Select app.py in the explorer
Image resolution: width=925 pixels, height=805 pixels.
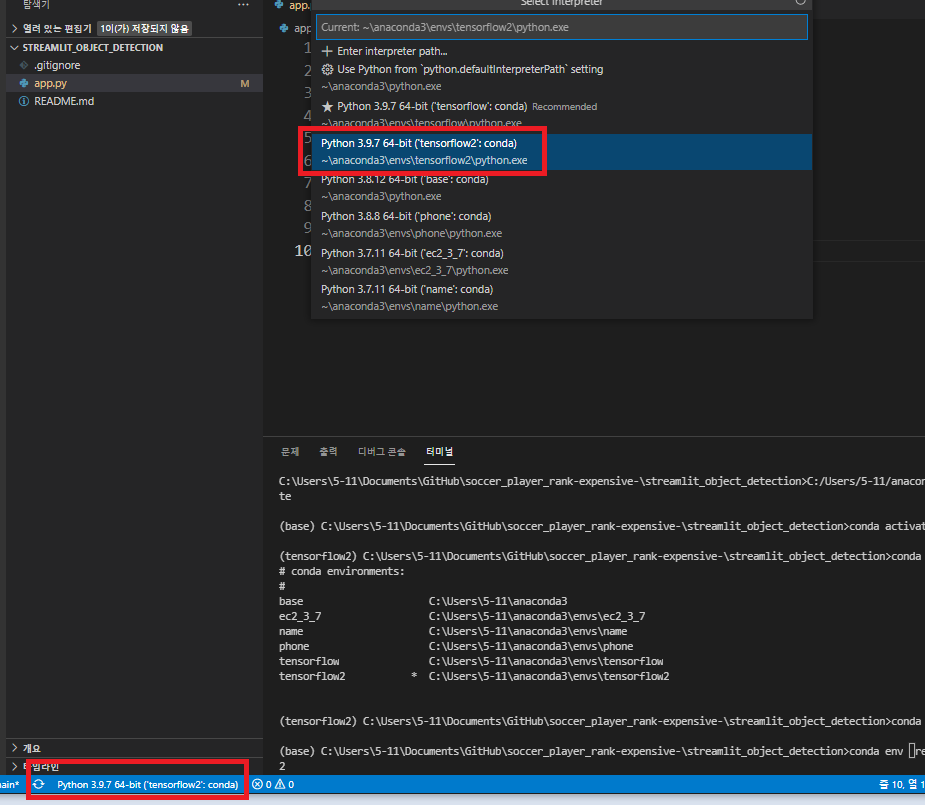click(x=135, y=84)
